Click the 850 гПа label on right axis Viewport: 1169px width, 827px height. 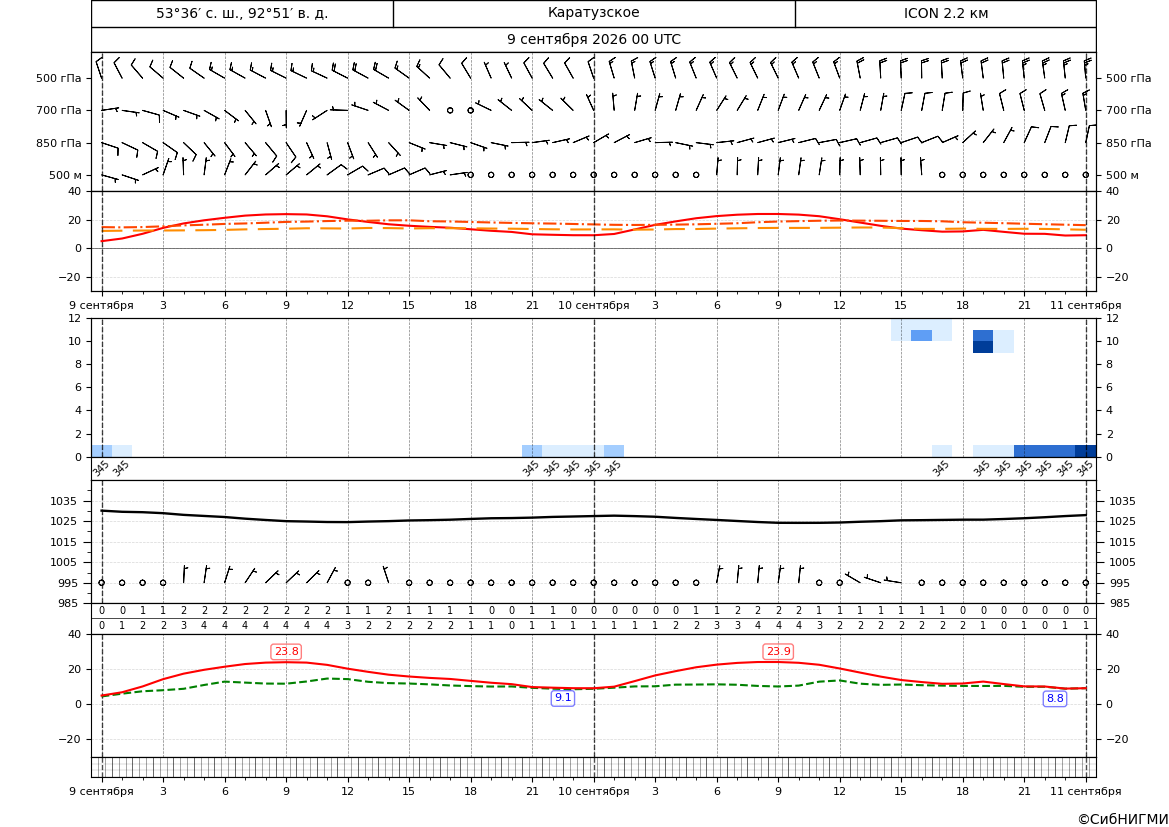1129,143
